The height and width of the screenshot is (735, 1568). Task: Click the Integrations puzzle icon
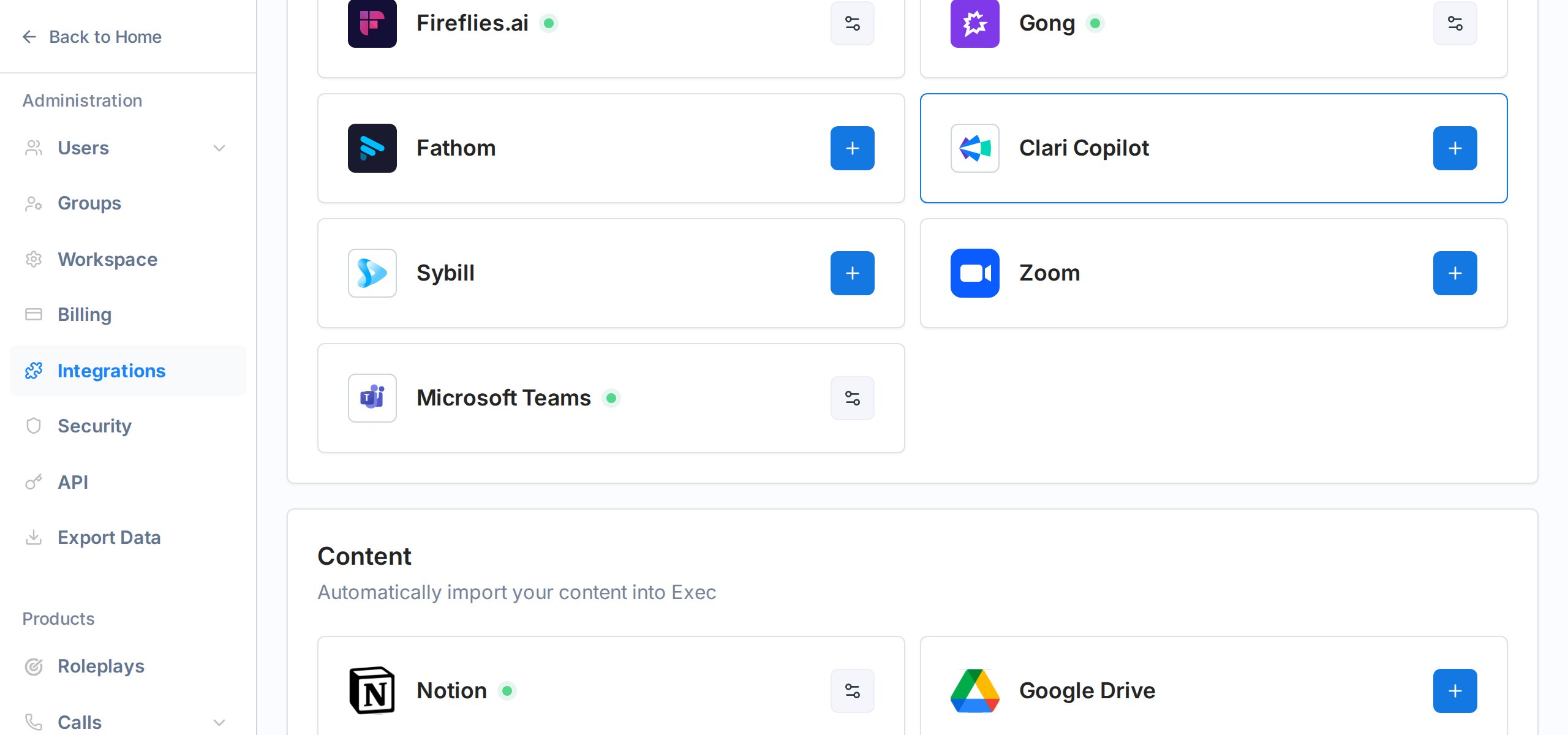click(34, 371)
